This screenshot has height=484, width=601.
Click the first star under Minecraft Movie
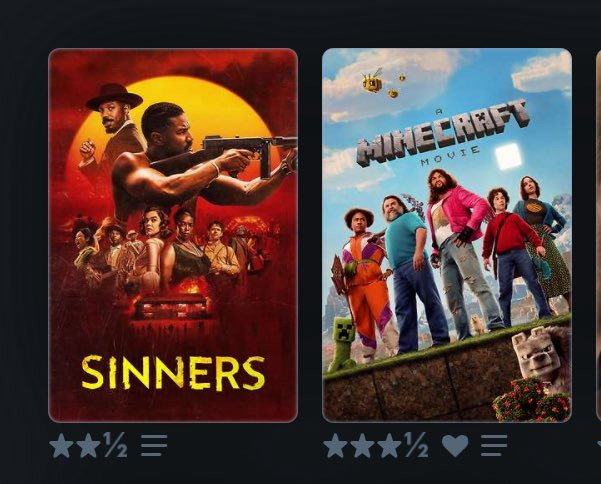click(335, 445)
